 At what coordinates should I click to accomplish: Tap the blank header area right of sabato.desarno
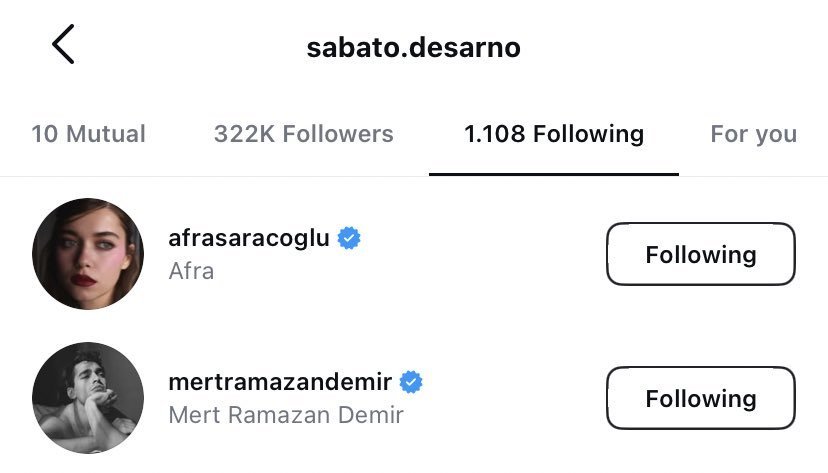tap(680, 47)
